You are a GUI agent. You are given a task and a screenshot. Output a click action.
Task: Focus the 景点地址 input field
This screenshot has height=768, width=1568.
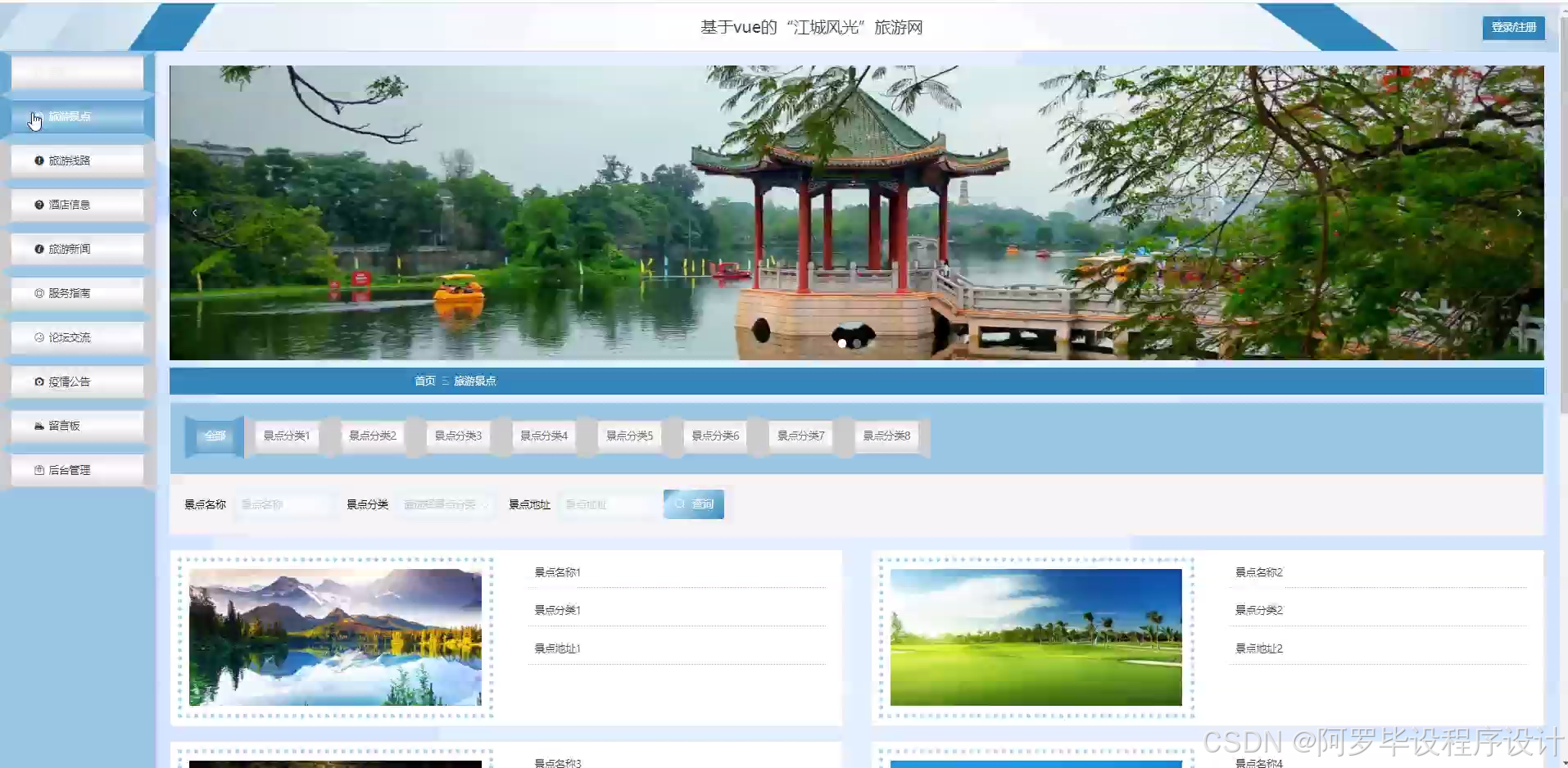click(609, 504)
